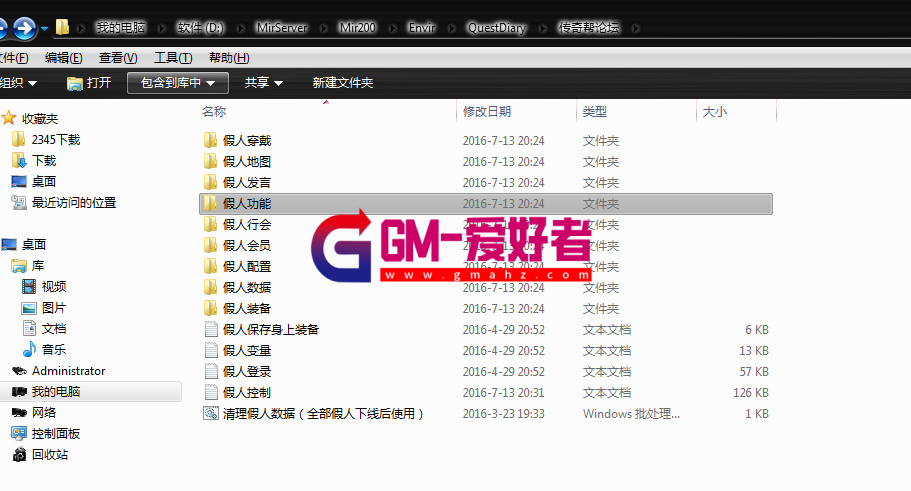This screenshot has height=491, width=911.
Task: Sort files by 修改日期 column header
Action: tap(487, 112)
